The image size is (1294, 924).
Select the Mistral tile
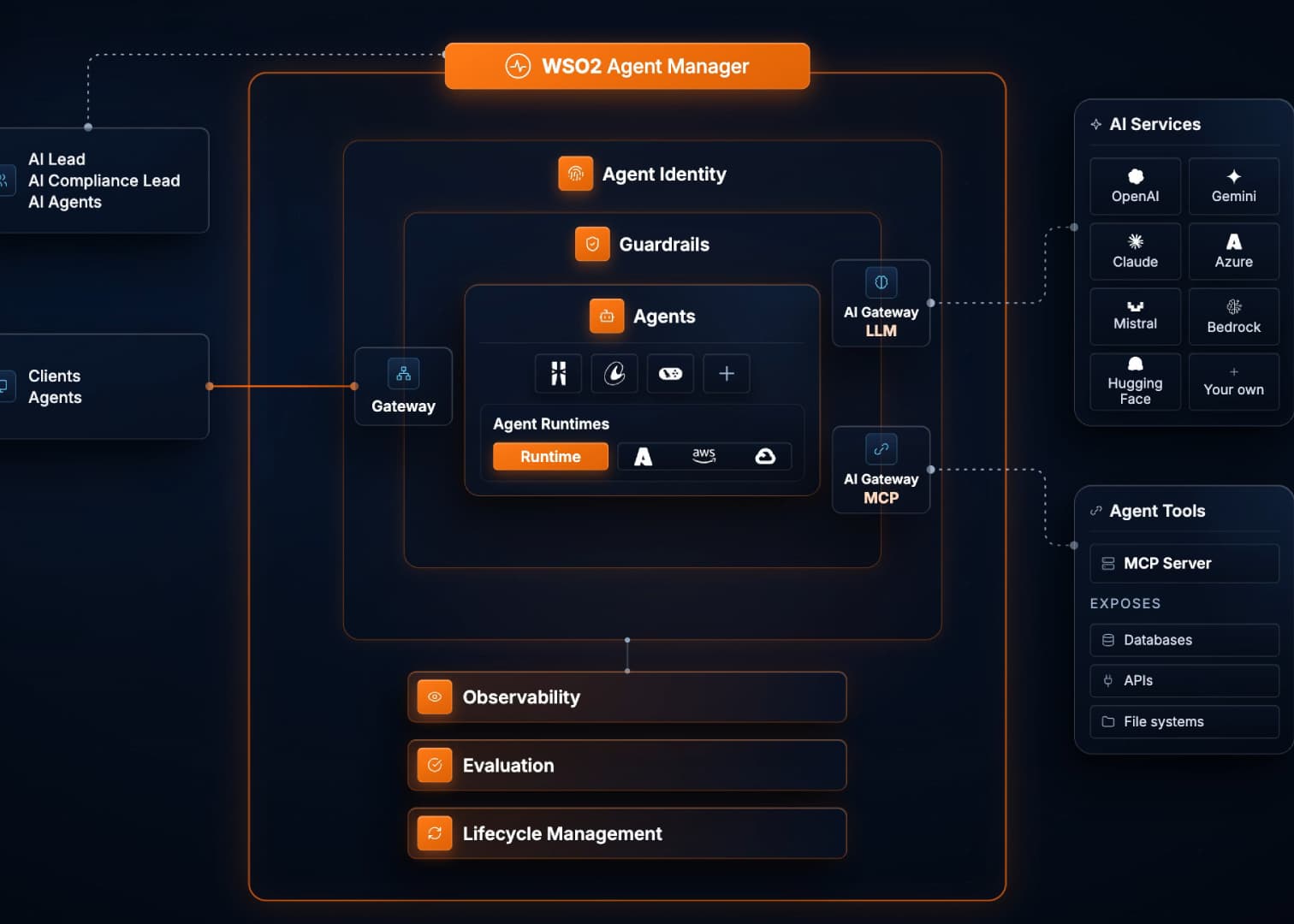click(x=1136, y=317)
